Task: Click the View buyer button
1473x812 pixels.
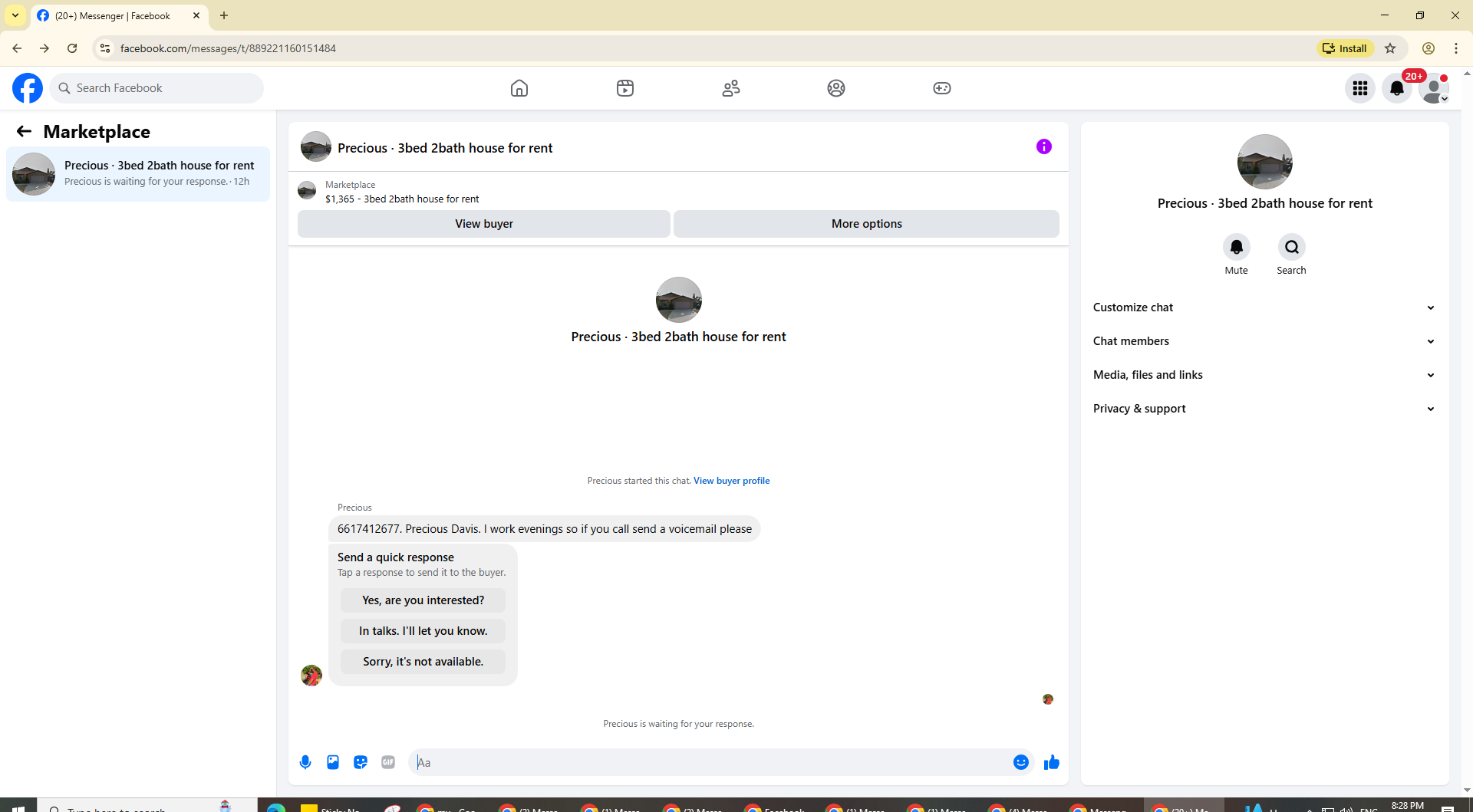Action: click(484, 224)
